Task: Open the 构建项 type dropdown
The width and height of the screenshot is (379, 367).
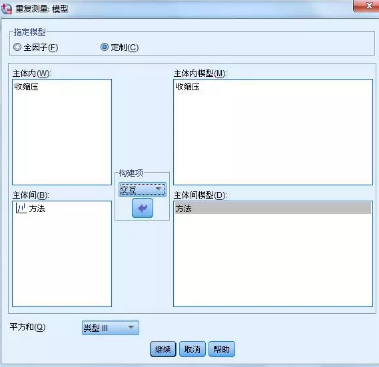Action: coord(142,190)
